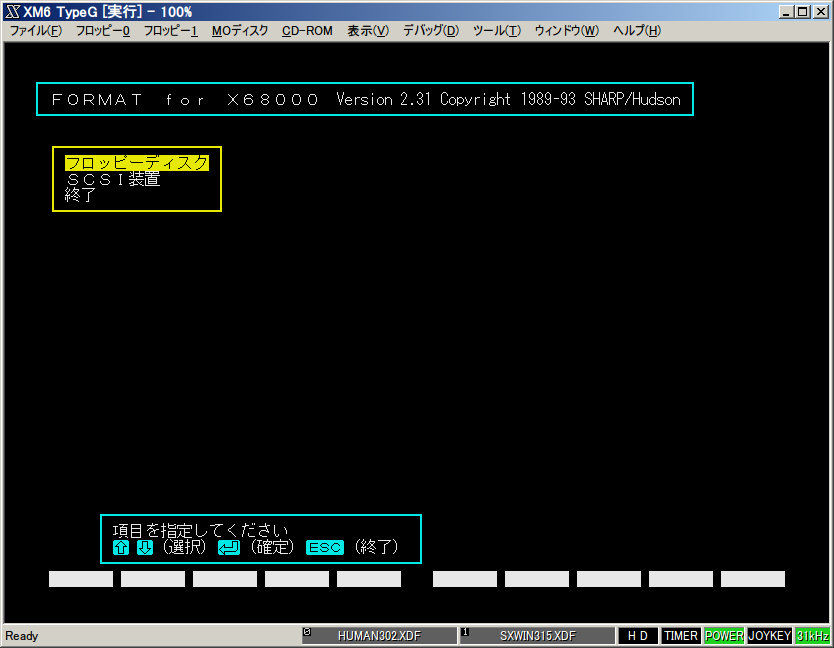Click the JOYKEY status indicator

(x=770, y=636)
